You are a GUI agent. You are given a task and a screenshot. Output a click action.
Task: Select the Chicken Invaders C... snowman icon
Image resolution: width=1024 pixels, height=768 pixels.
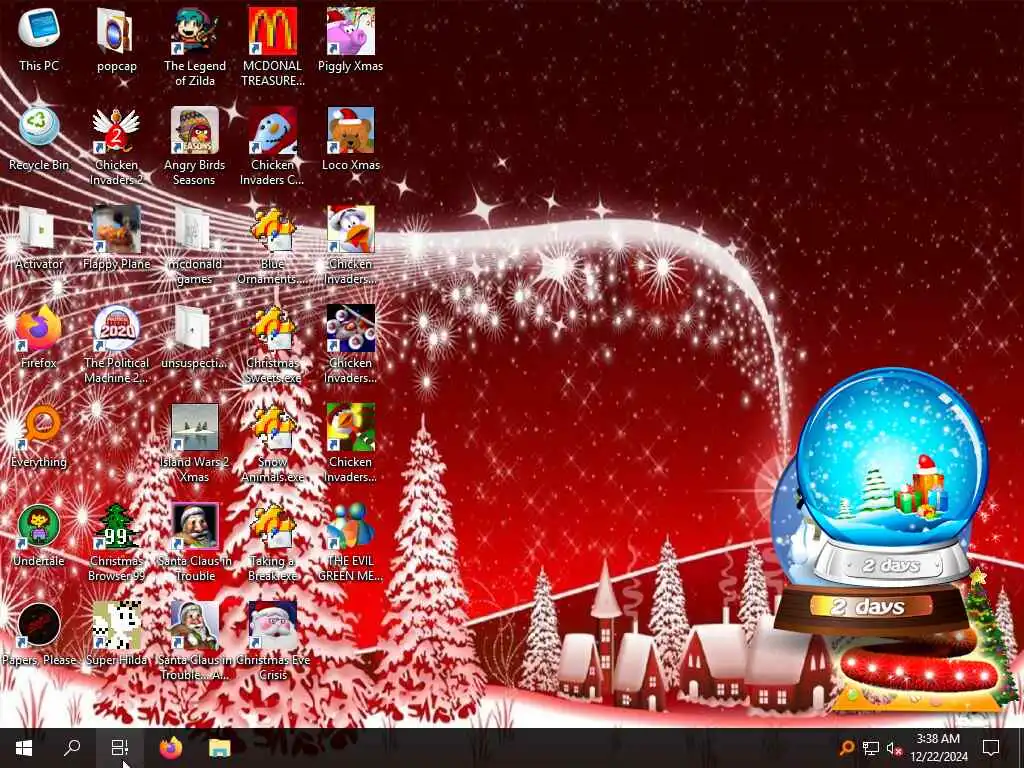[272, 146]
